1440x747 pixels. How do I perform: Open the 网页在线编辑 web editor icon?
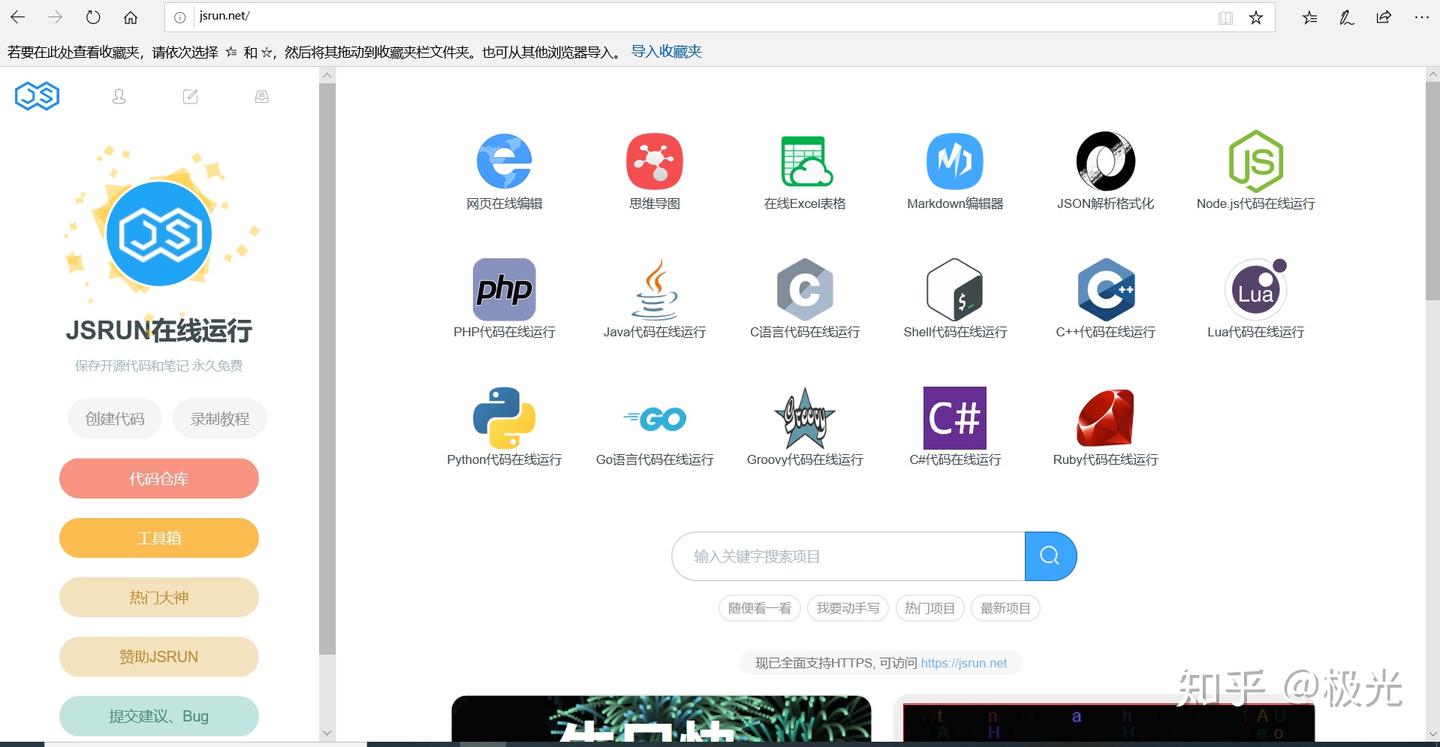coord(504,161)
